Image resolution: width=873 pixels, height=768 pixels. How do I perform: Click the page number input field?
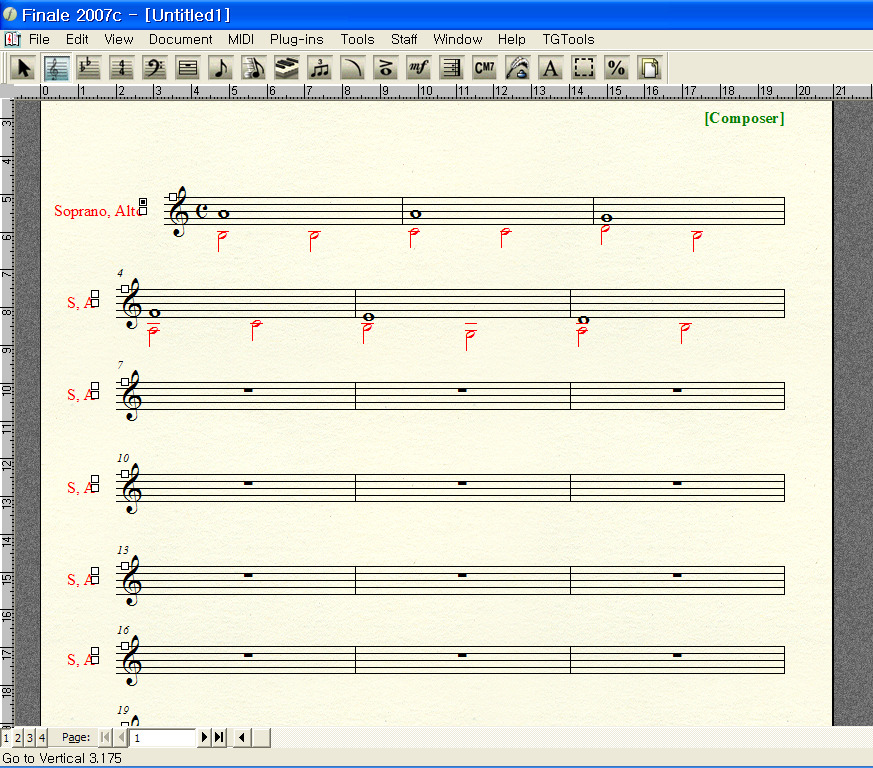163,738
